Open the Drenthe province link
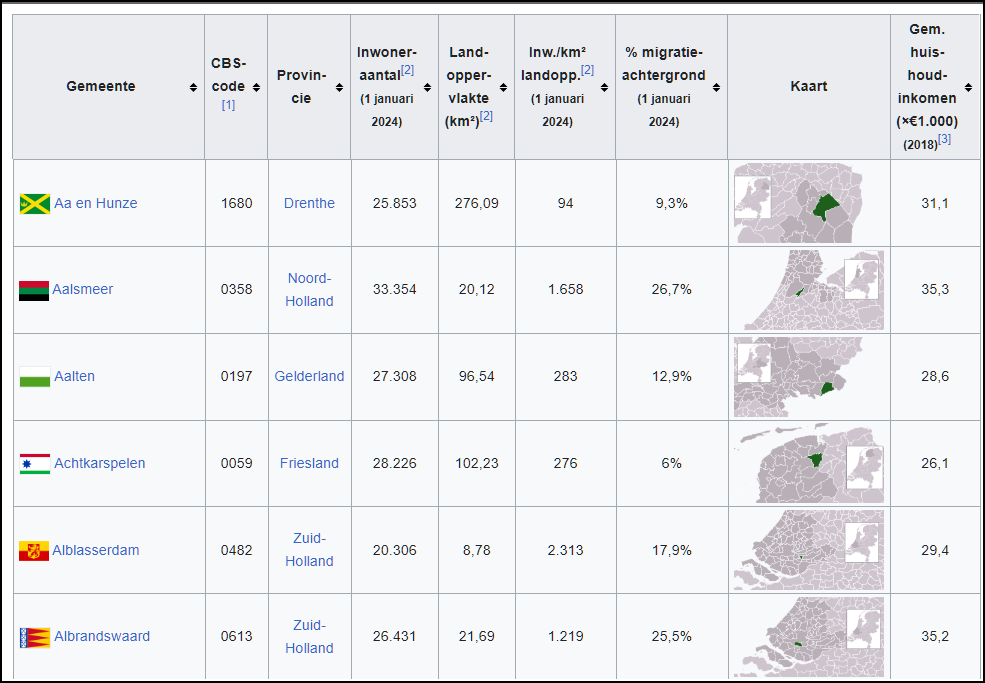This screenshot has height=683, width=985. [309, 203]
